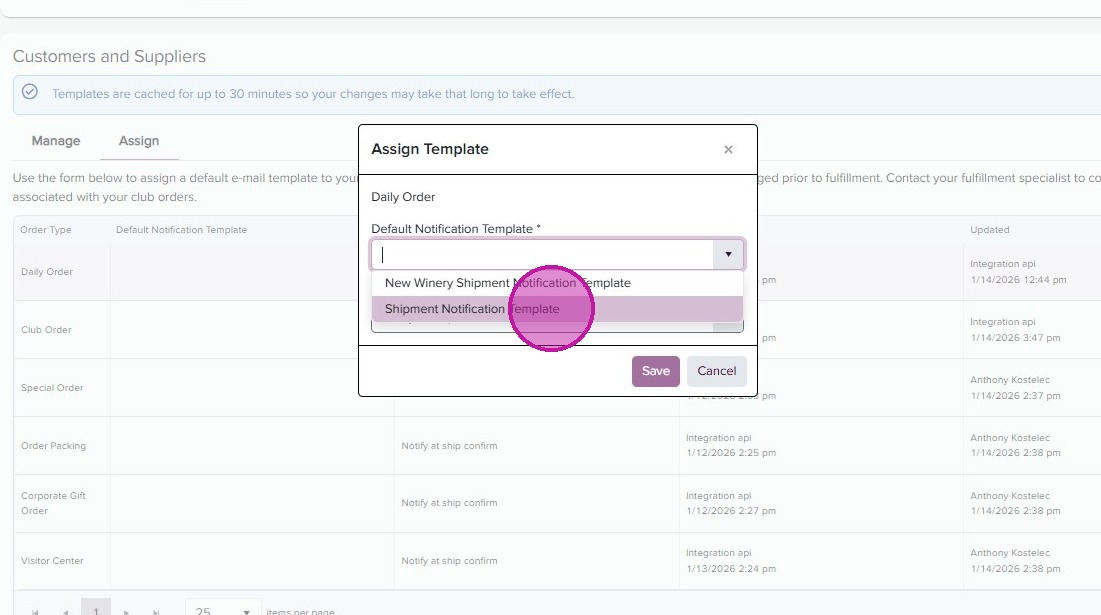Choose New Winery Shipment Notification Template option
Image resolution: width=1101 pixels, height=615 pixels.
click(507, 283)
